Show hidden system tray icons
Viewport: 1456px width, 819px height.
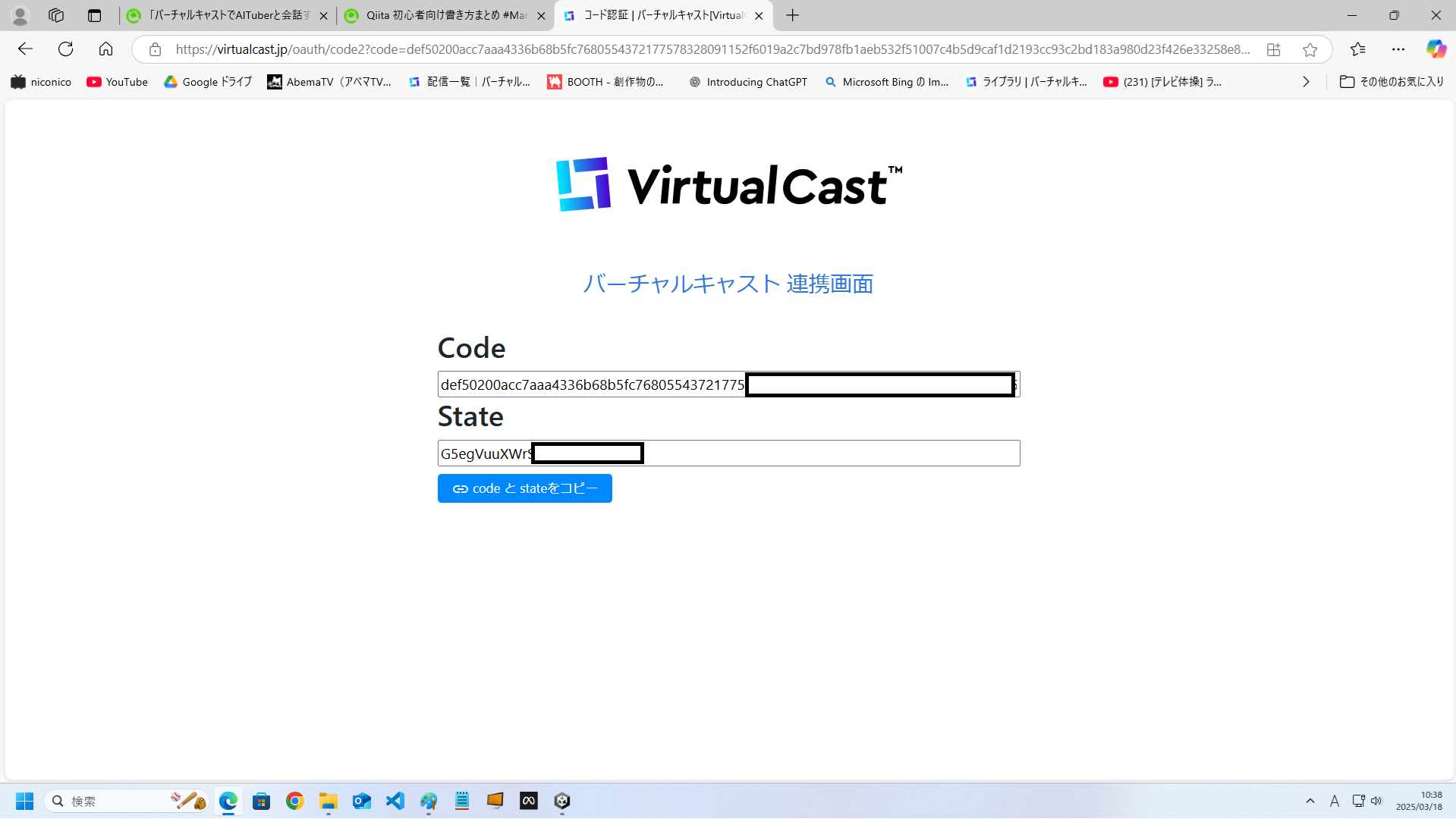point(1310,801)
